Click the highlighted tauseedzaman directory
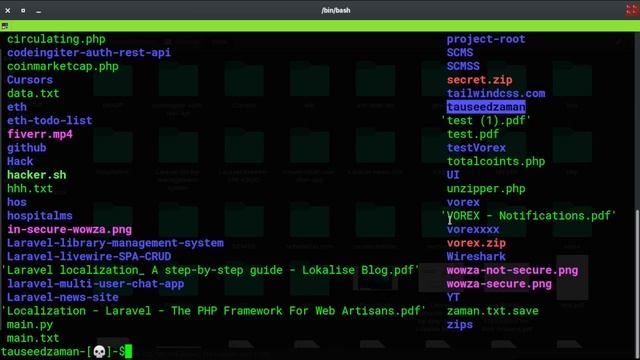Viewport: 640px width, 360px height. [x=486, y=107]
